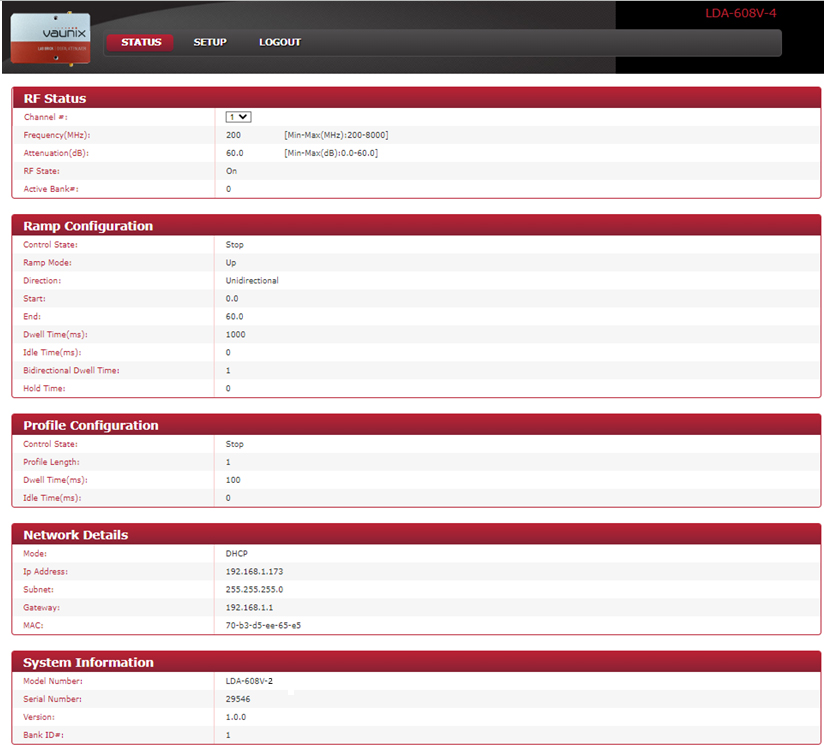Click the Gateway value 192.168.1.1
This screenshot has height=746, width=824.
pyautogui.click(x=250, y=608)
